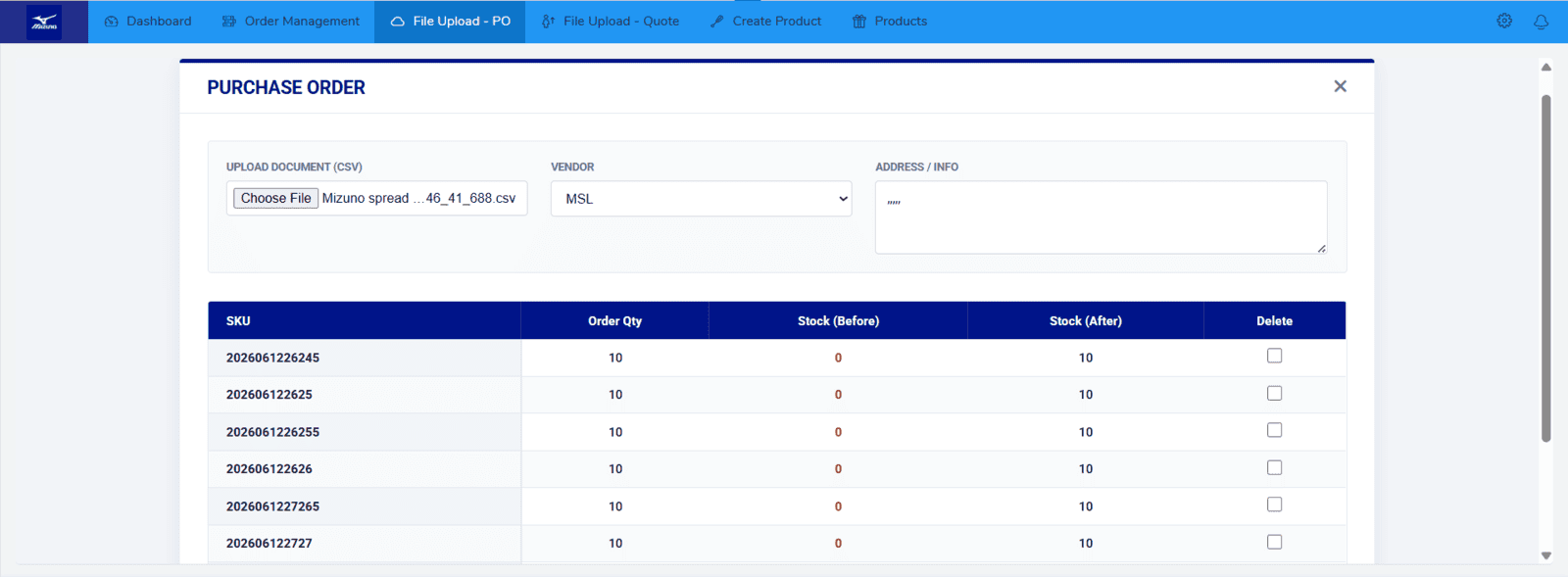Click the Choose File button
Screen dimensions: 1568x577
275,198
